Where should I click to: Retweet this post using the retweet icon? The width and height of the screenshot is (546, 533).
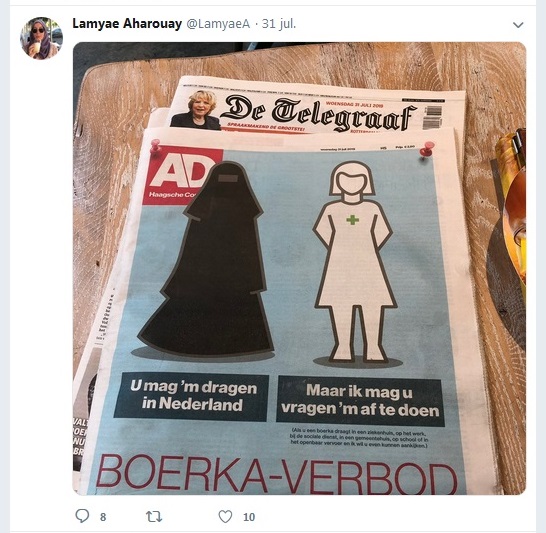154,517
